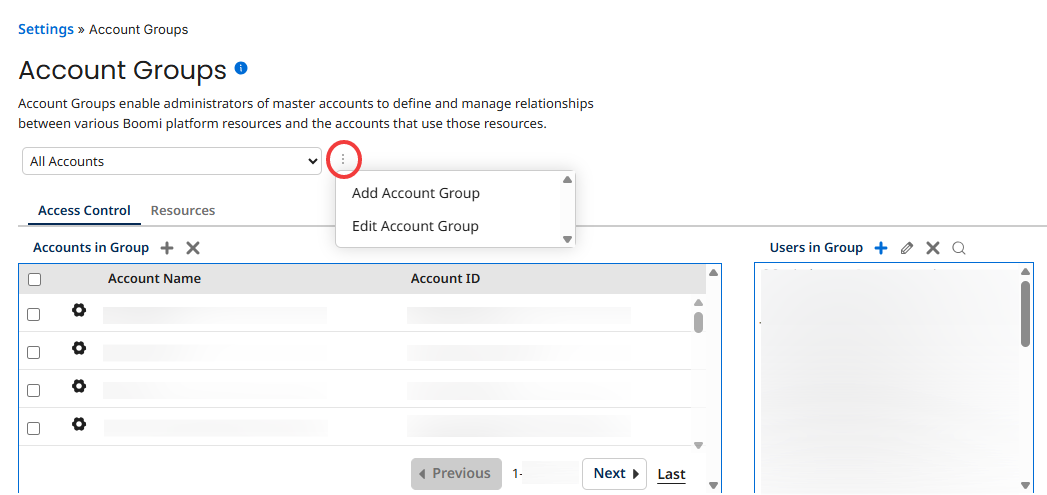1047x495 pixels.
Task: Check the first account row checkbox
Action: click(33, 315)
